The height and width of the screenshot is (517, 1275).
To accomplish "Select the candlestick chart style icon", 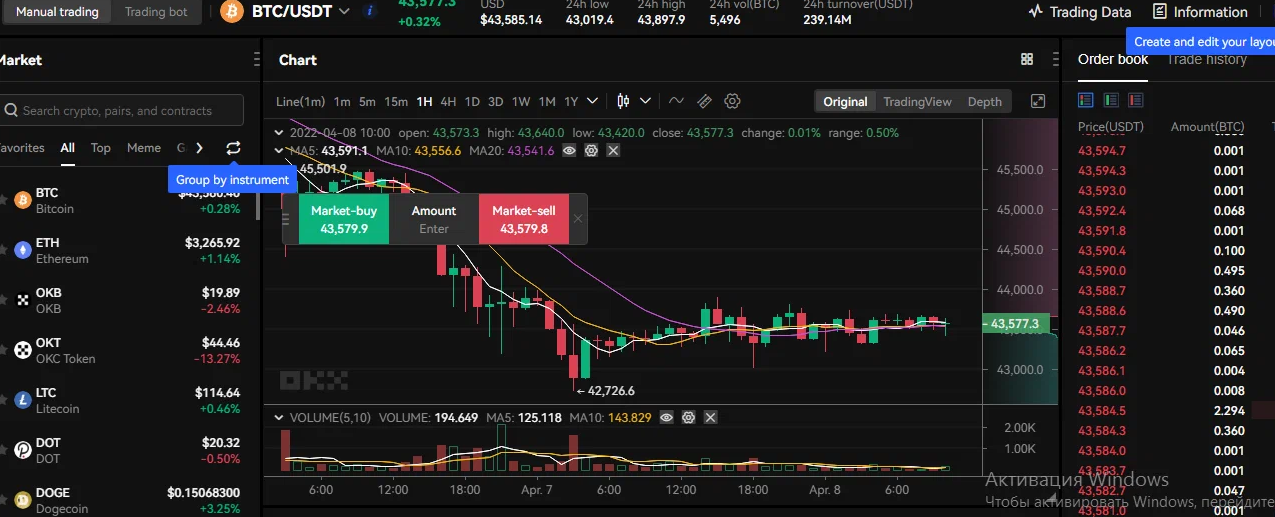I will pyautogui.click(x=623, y=101).
